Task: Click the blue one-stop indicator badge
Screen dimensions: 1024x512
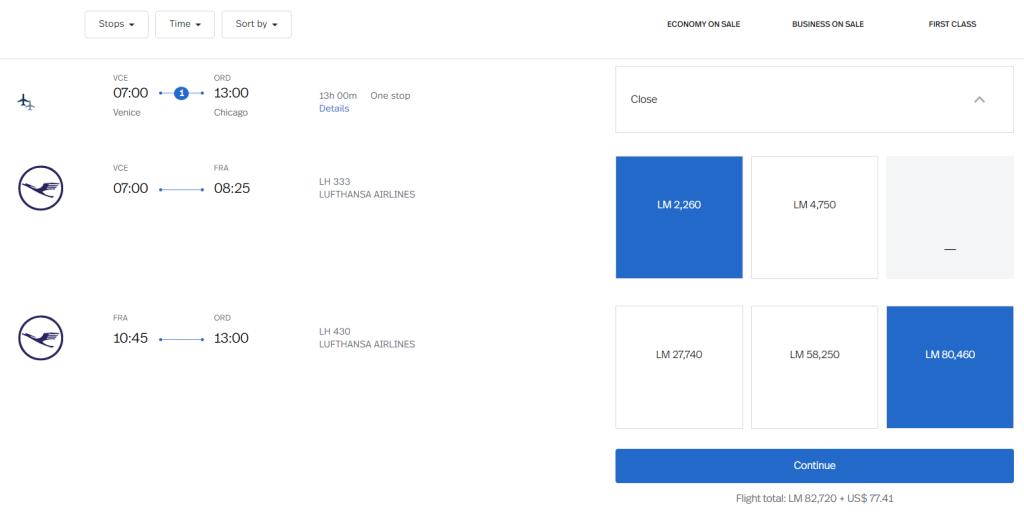Action: pos(181,93)
